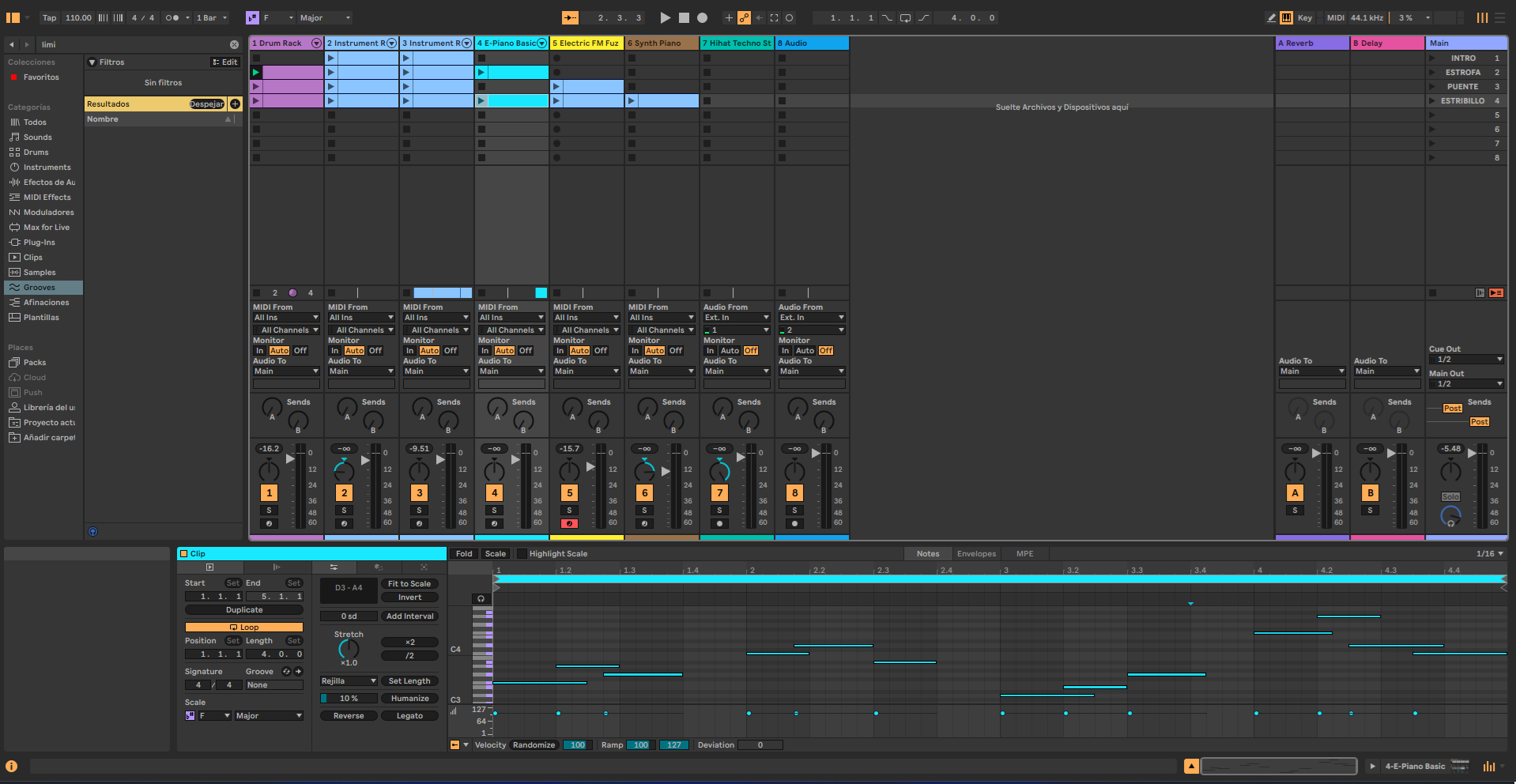Toggle the clip Loop switch
The height and width of the screenshot is (784, 1516).
tap(244, 628)
